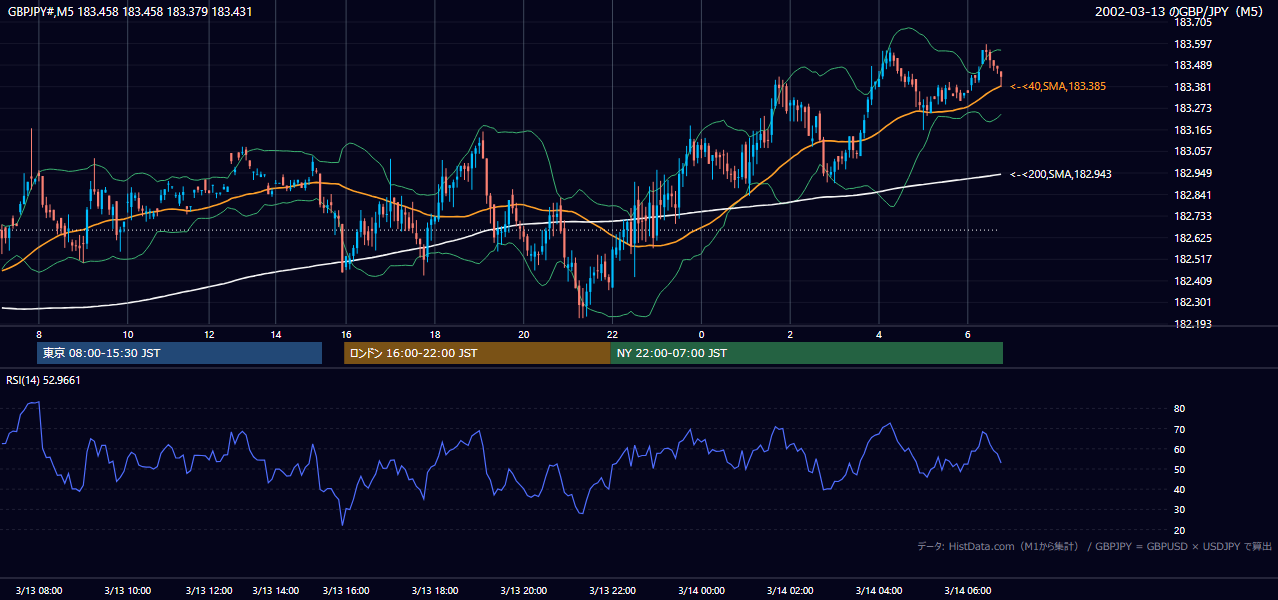Click the GBPJPY#,M5 symbol header text

[x=130, y=11]
